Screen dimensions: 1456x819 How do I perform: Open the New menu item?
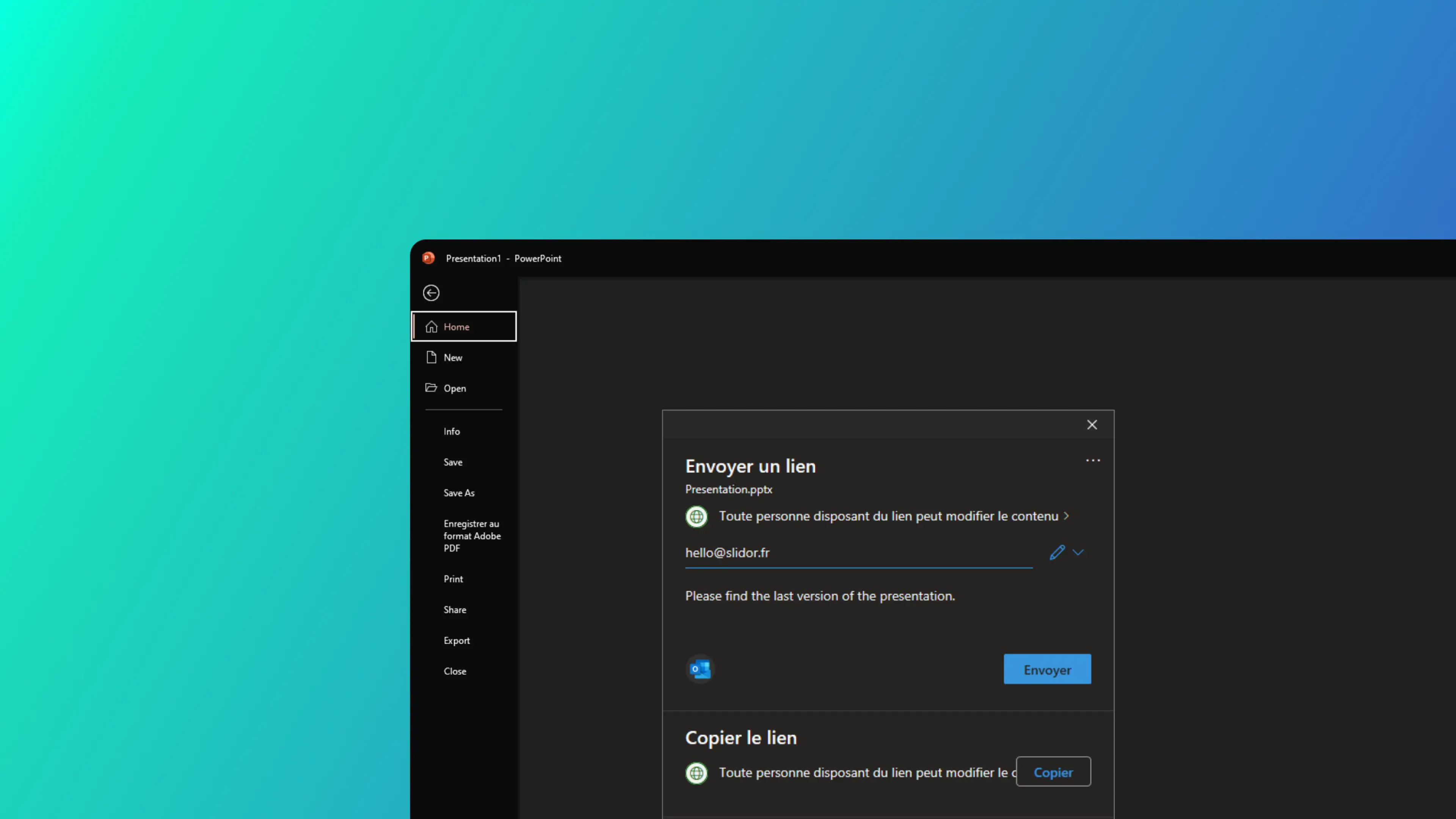453,358
